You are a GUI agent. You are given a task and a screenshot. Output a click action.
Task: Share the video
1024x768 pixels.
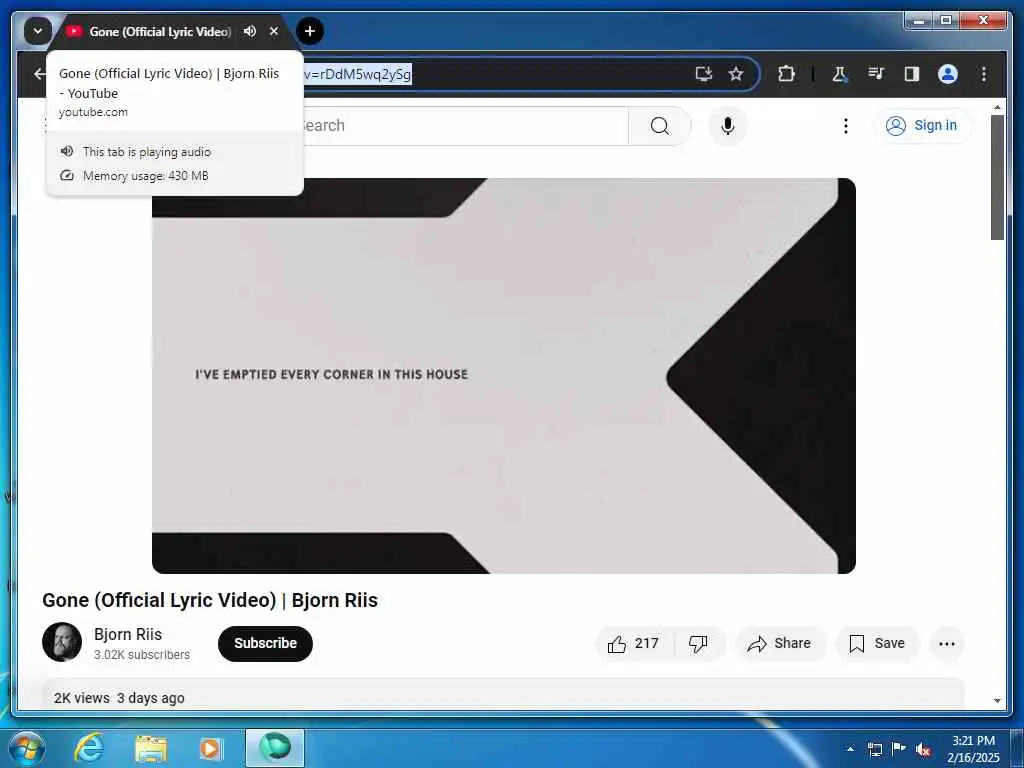780,643
